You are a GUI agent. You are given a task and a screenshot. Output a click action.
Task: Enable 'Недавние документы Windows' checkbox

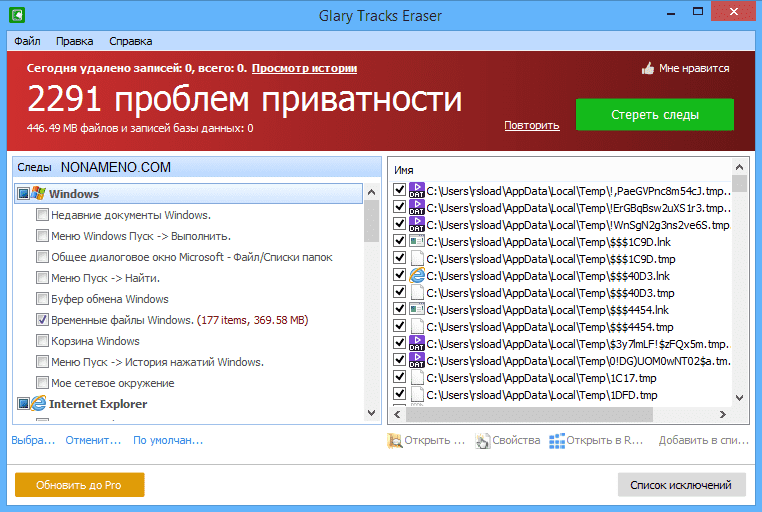pyautogui.click(x=42, y=215)
